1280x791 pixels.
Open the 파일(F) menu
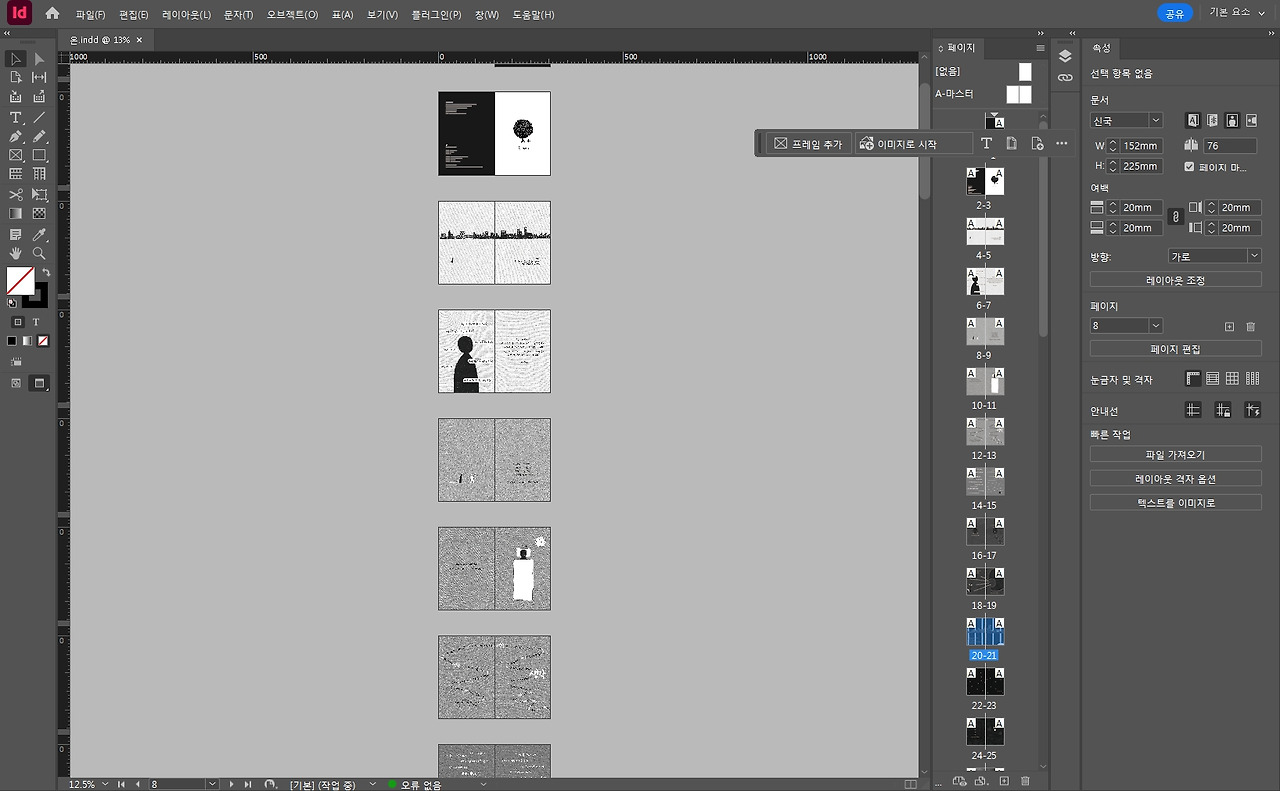[x=91, y=15]
